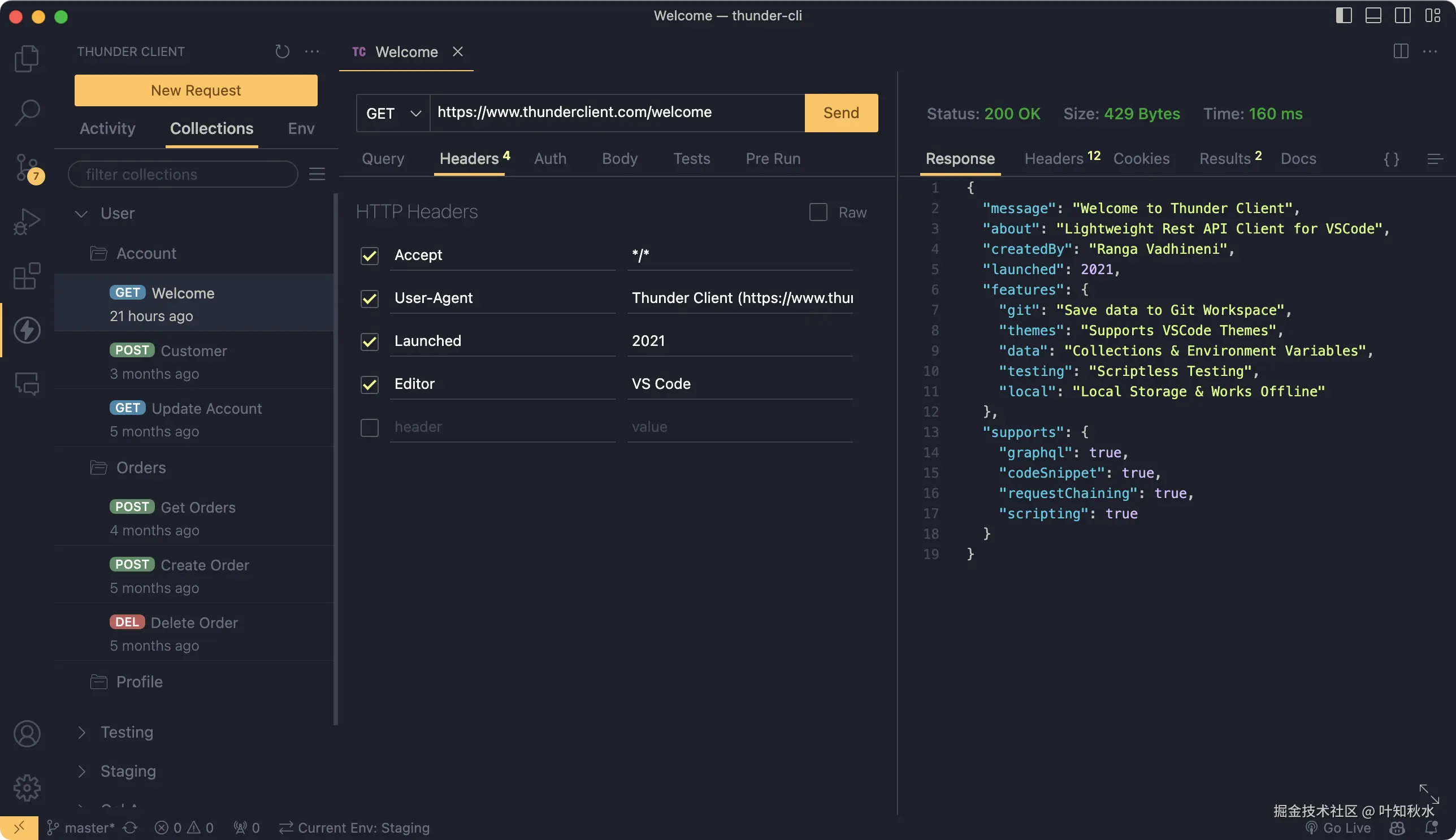Image resolution: width=1456 pixels, height=840 pixels.
Task: Open the GET method dropdown
Action: [x=393, y=113]
